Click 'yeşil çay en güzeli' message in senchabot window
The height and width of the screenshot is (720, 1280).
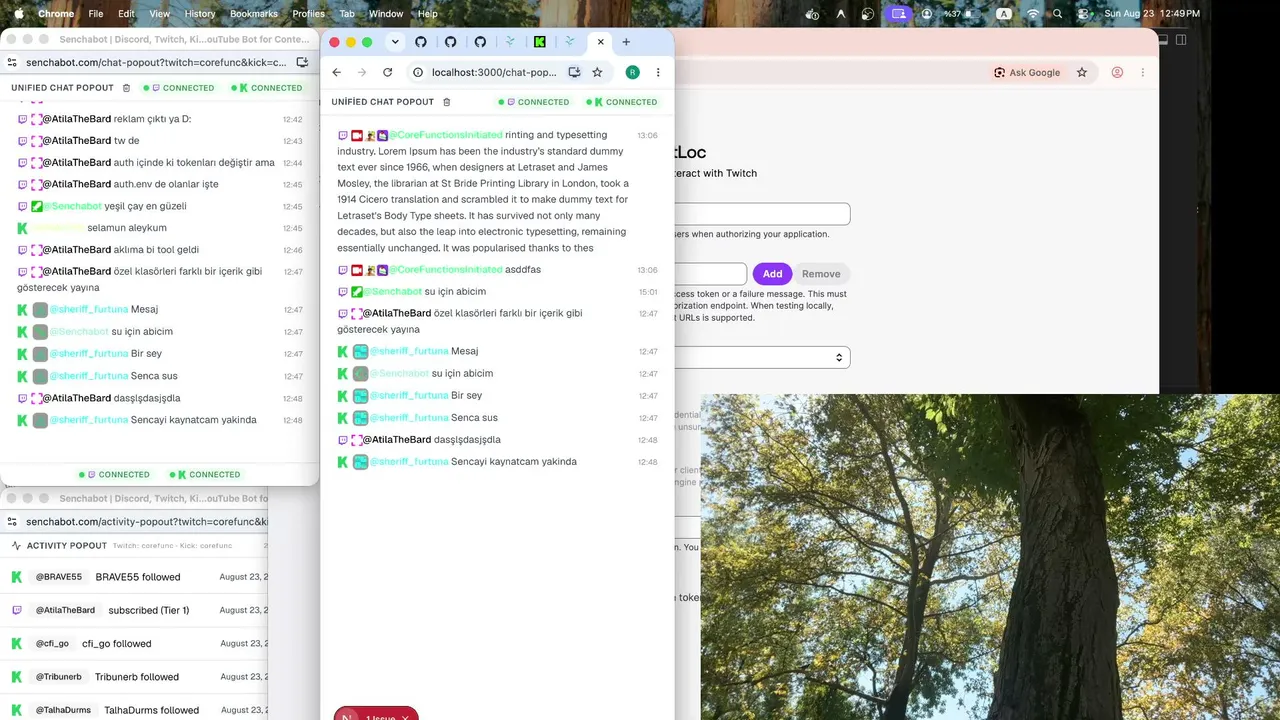pos(146,206)
